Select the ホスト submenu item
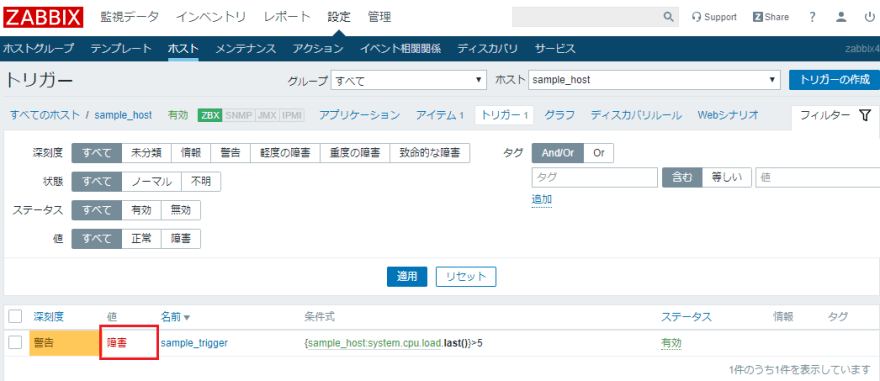 coord(183,49)
